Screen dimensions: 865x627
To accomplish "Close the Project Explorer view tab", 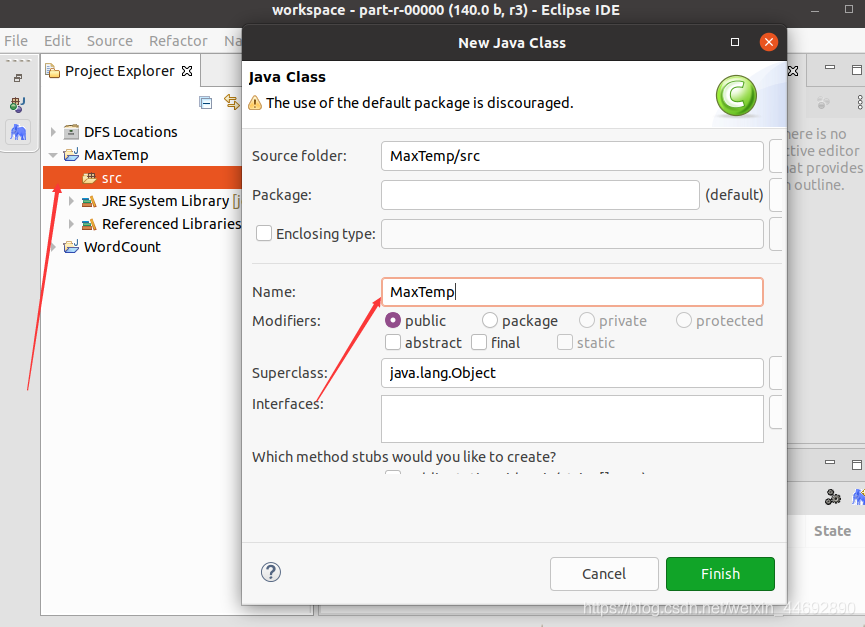I will [x=187, y=71].
